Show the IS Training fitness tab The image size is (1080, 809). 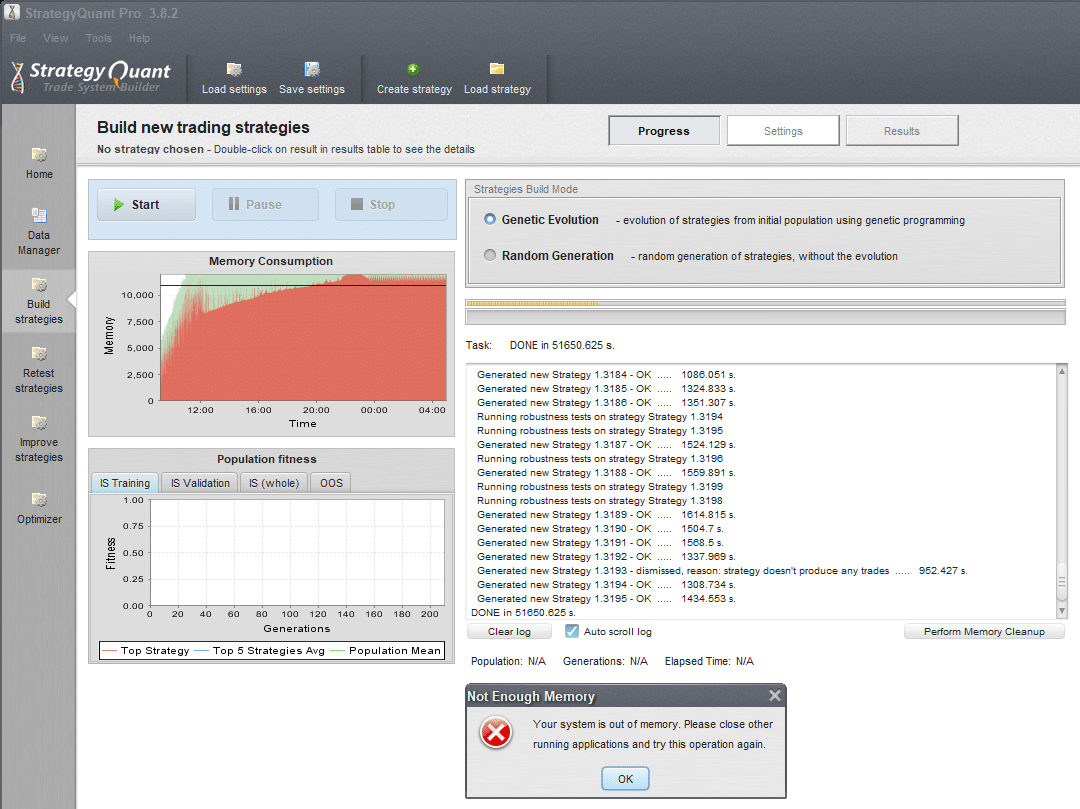(125, 483)
